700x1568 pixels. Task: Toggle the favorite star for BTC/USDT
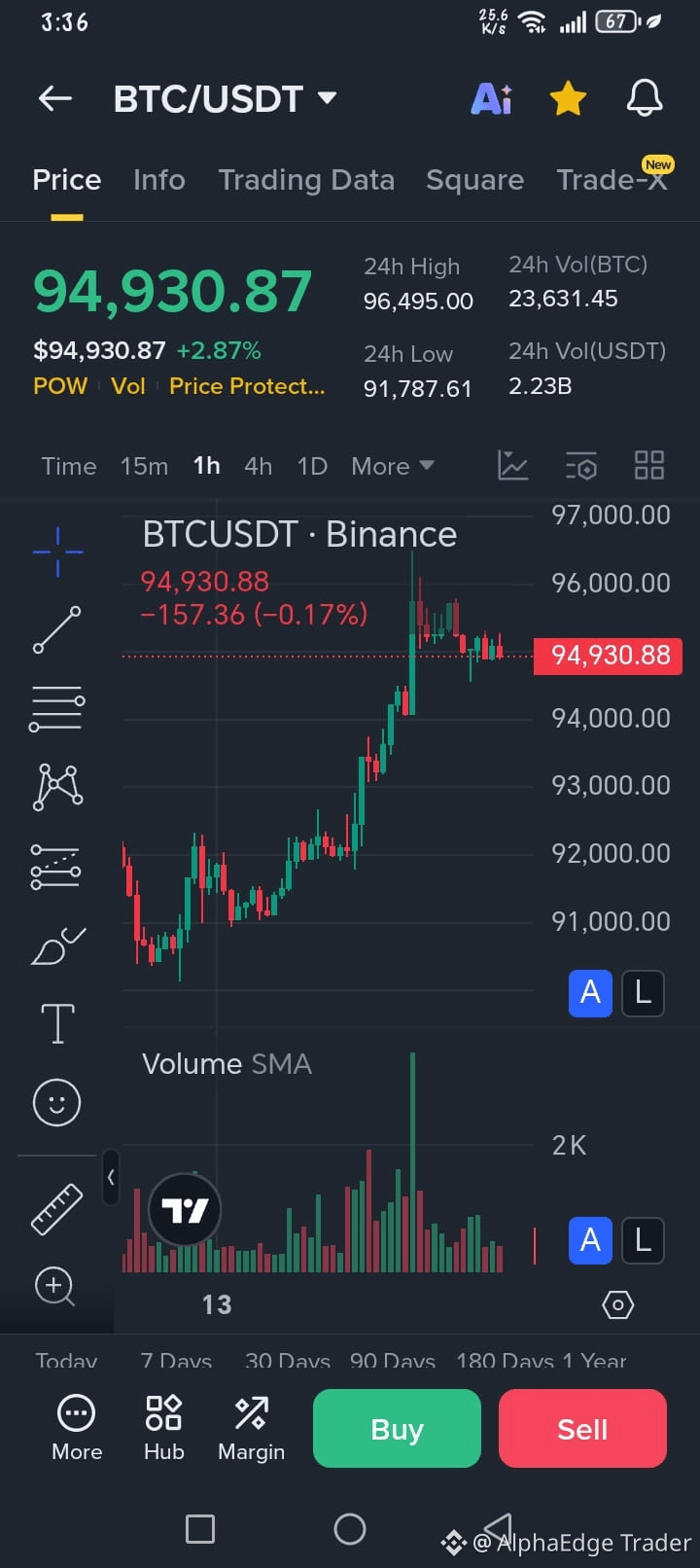pyautogui.click(x=568, y=98)
